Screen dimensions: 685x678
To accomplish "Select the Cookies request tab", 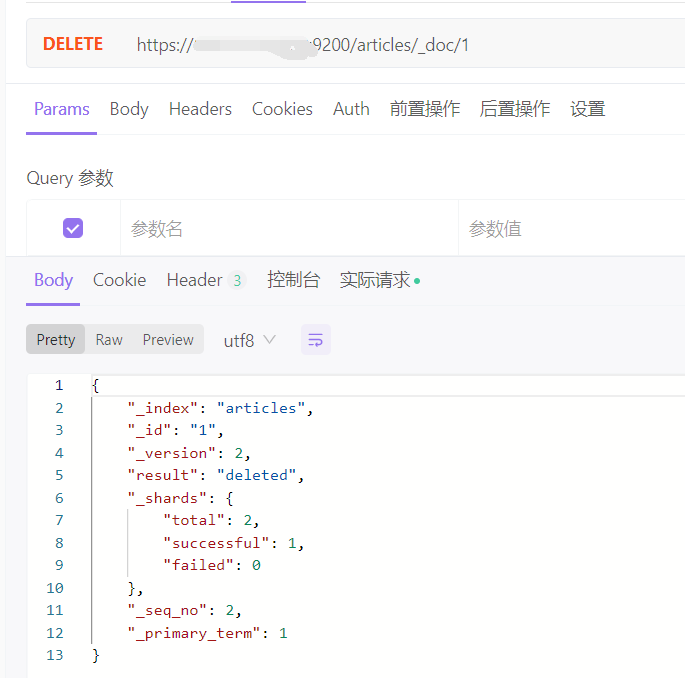I will pyautogui.click(x=282, y=109).
